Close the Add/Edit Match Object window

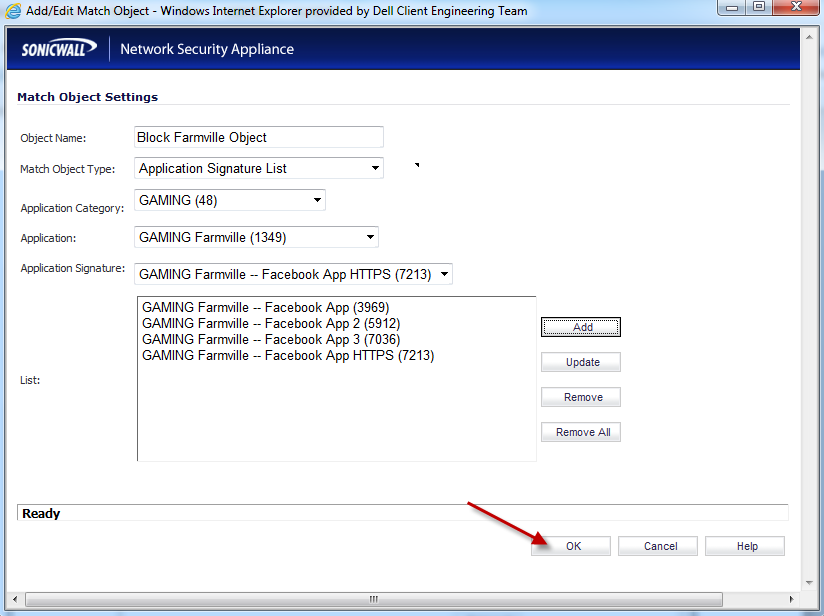(796, 7)
